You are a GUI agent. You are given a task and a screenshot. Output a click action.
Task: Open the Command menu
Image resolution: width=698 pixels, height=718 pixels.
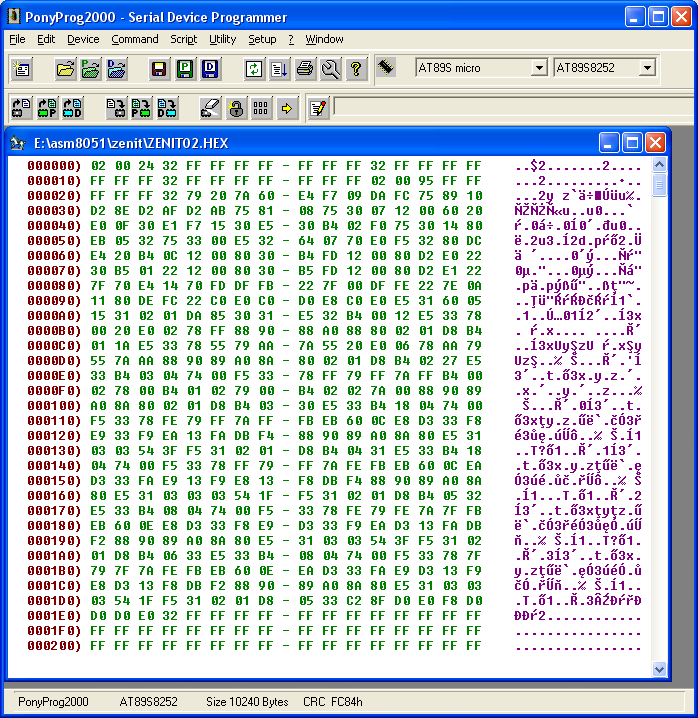tap(135, 39)
